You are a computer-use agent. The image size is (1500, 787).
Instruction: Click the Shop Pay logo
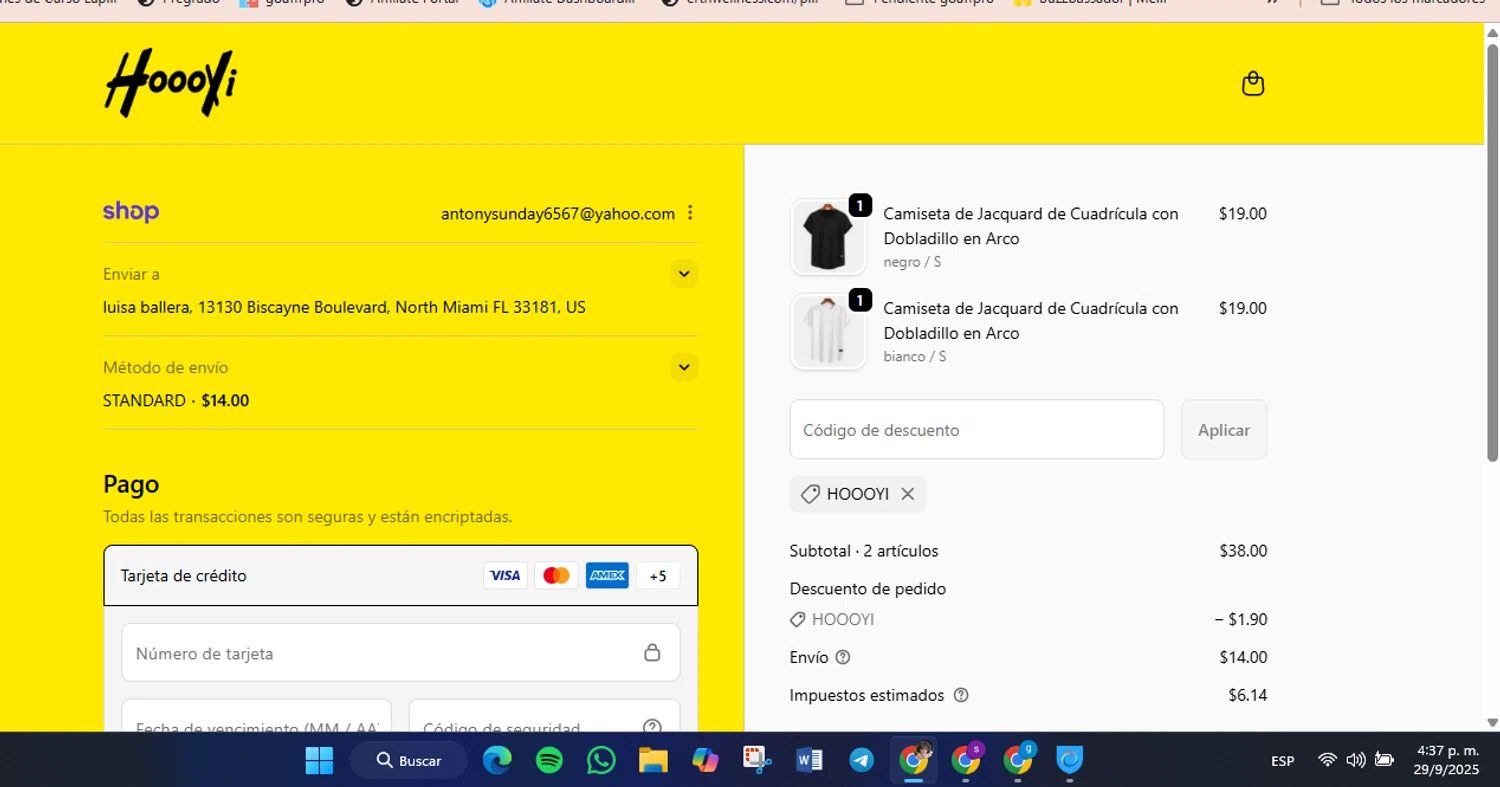coord(131,212)
